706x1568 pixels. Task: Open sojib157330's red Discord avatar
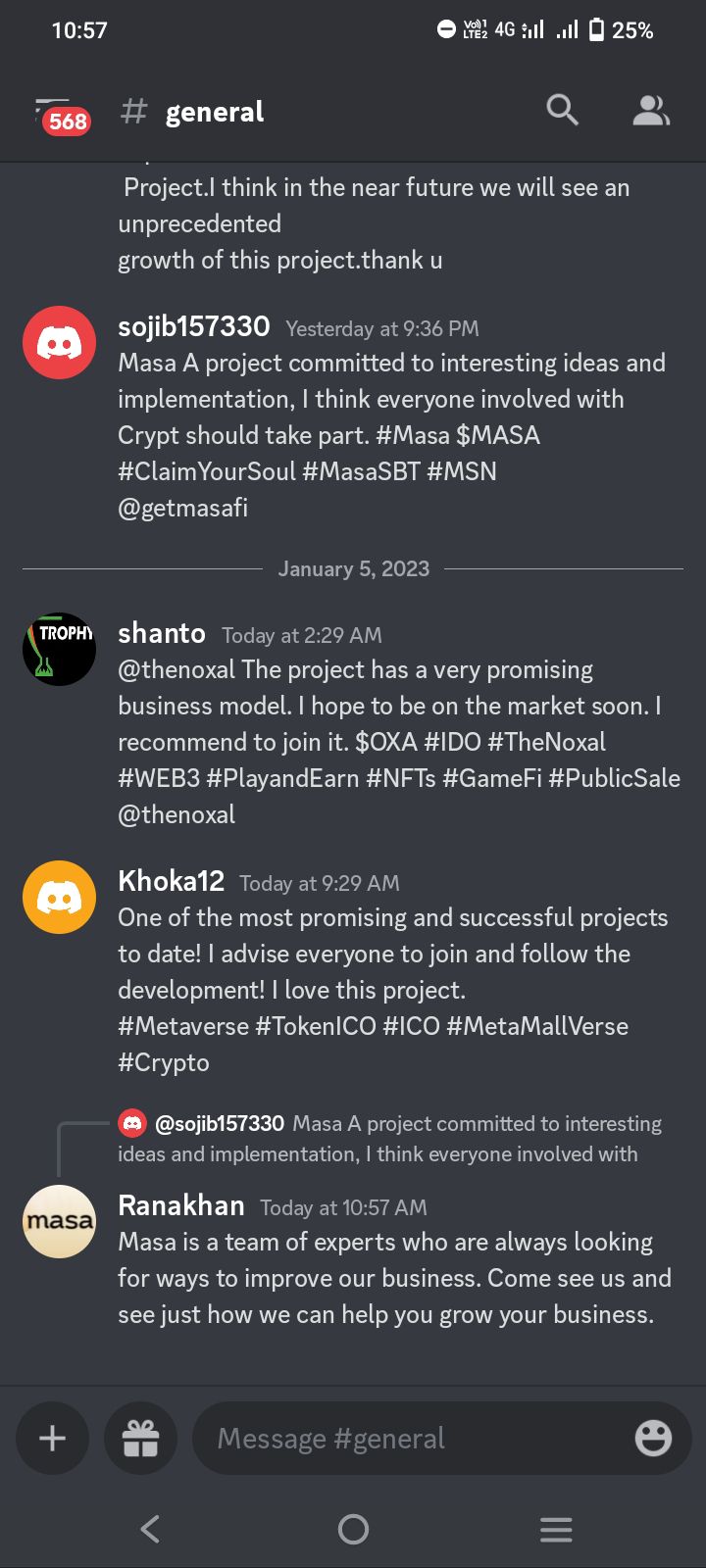coord(59,342)
